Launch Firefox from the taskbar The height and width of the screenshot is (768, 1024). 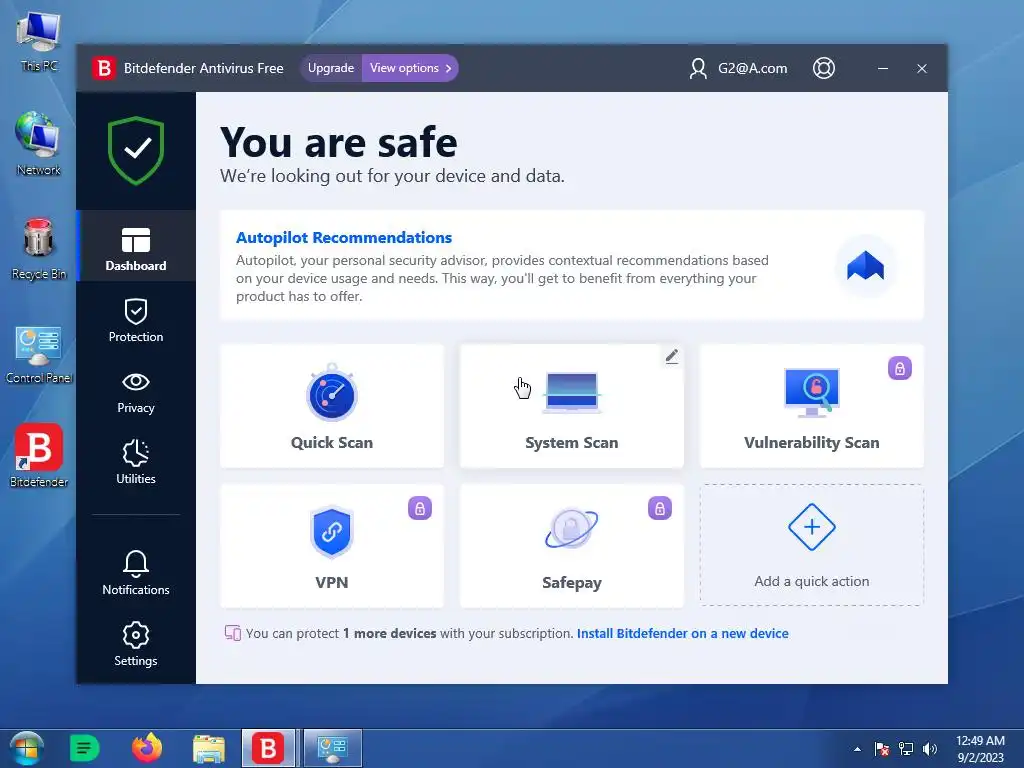tap(147, 748)
